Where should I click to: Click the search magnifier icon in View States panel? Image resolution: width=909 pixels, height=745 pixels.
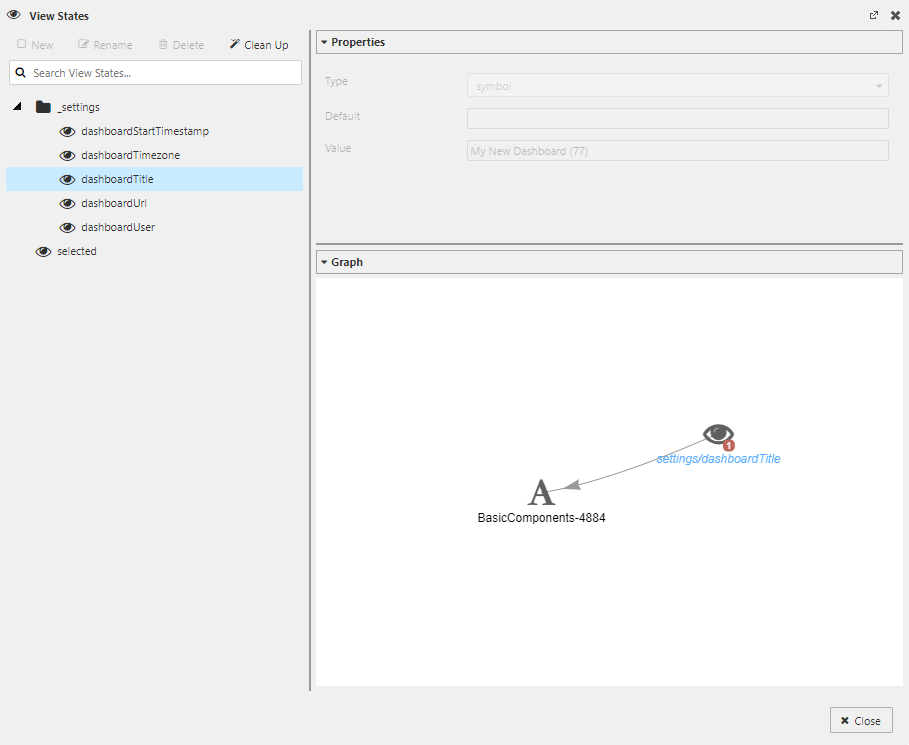click(20, 72)
